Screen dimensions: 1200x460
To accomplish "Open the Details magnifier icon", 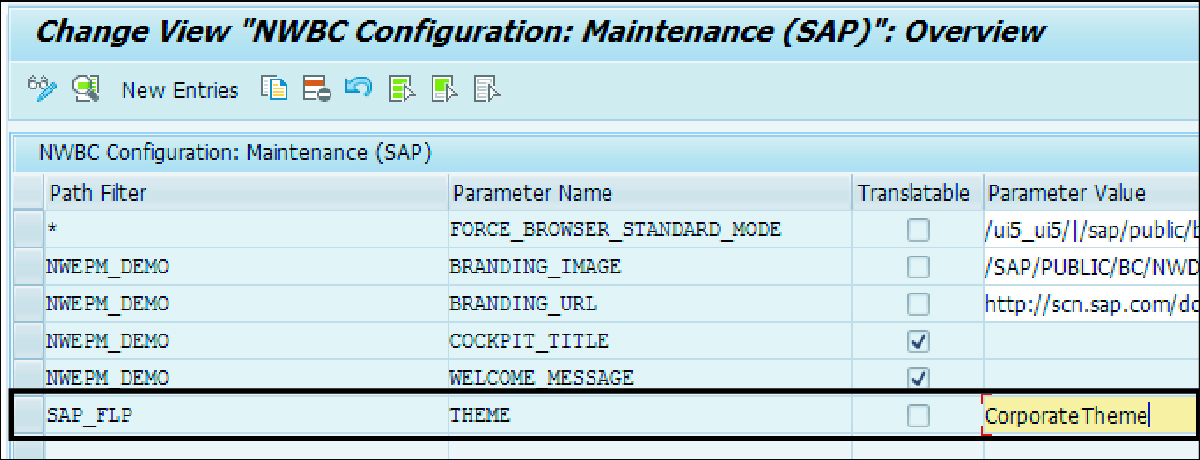I will tap(87, 89).
